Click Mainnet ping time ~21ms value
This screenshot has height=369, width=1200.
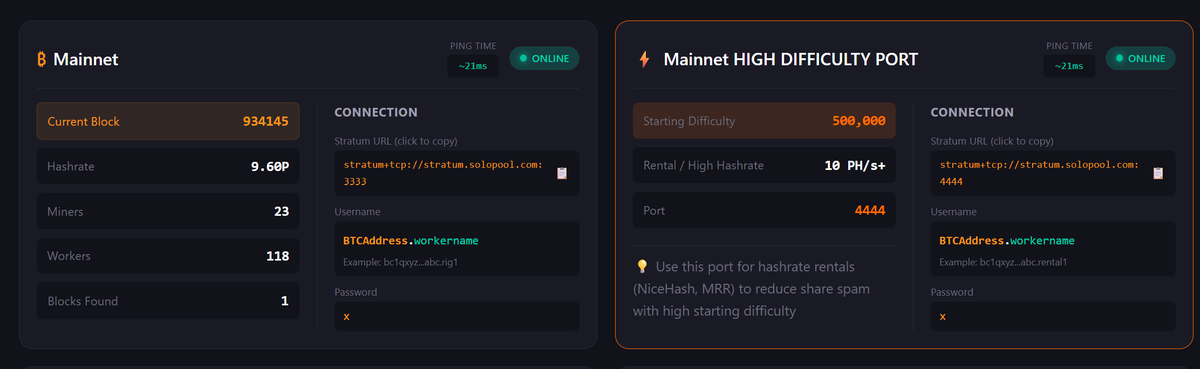pos(473,66)
